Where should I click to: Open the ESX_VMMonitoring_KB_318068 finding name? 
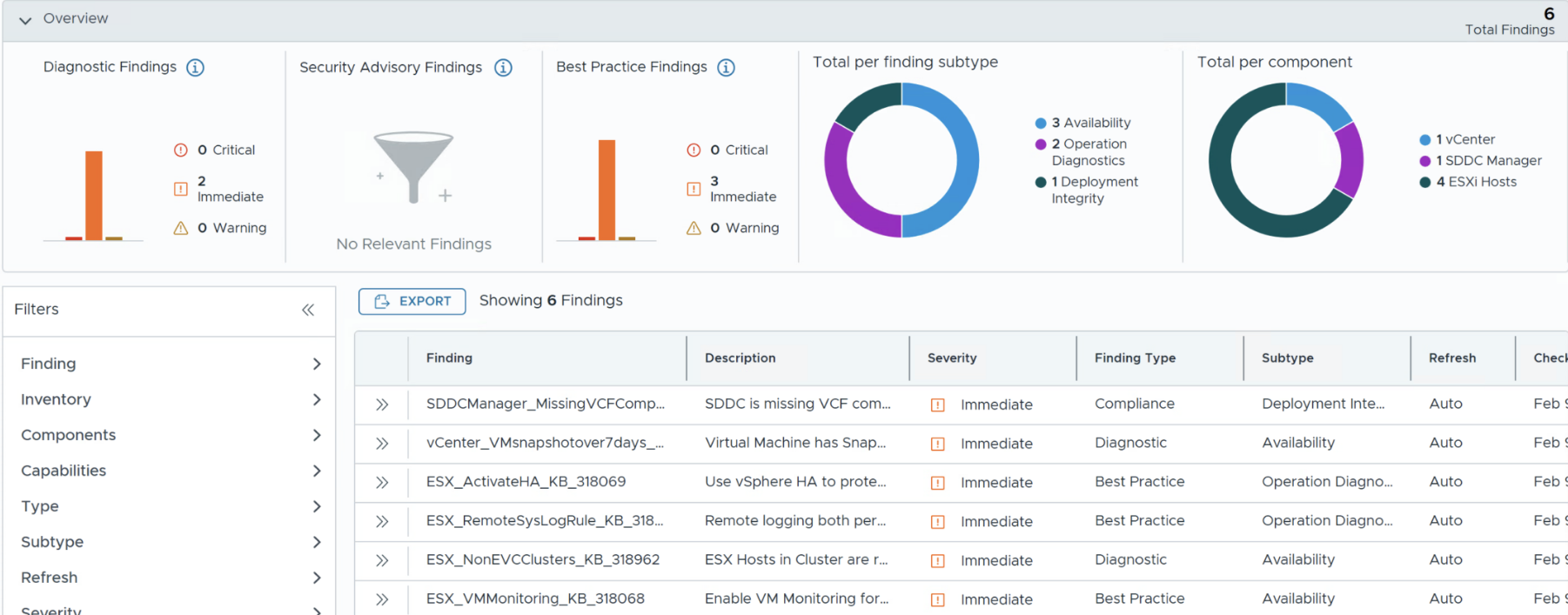pos(535,598)
